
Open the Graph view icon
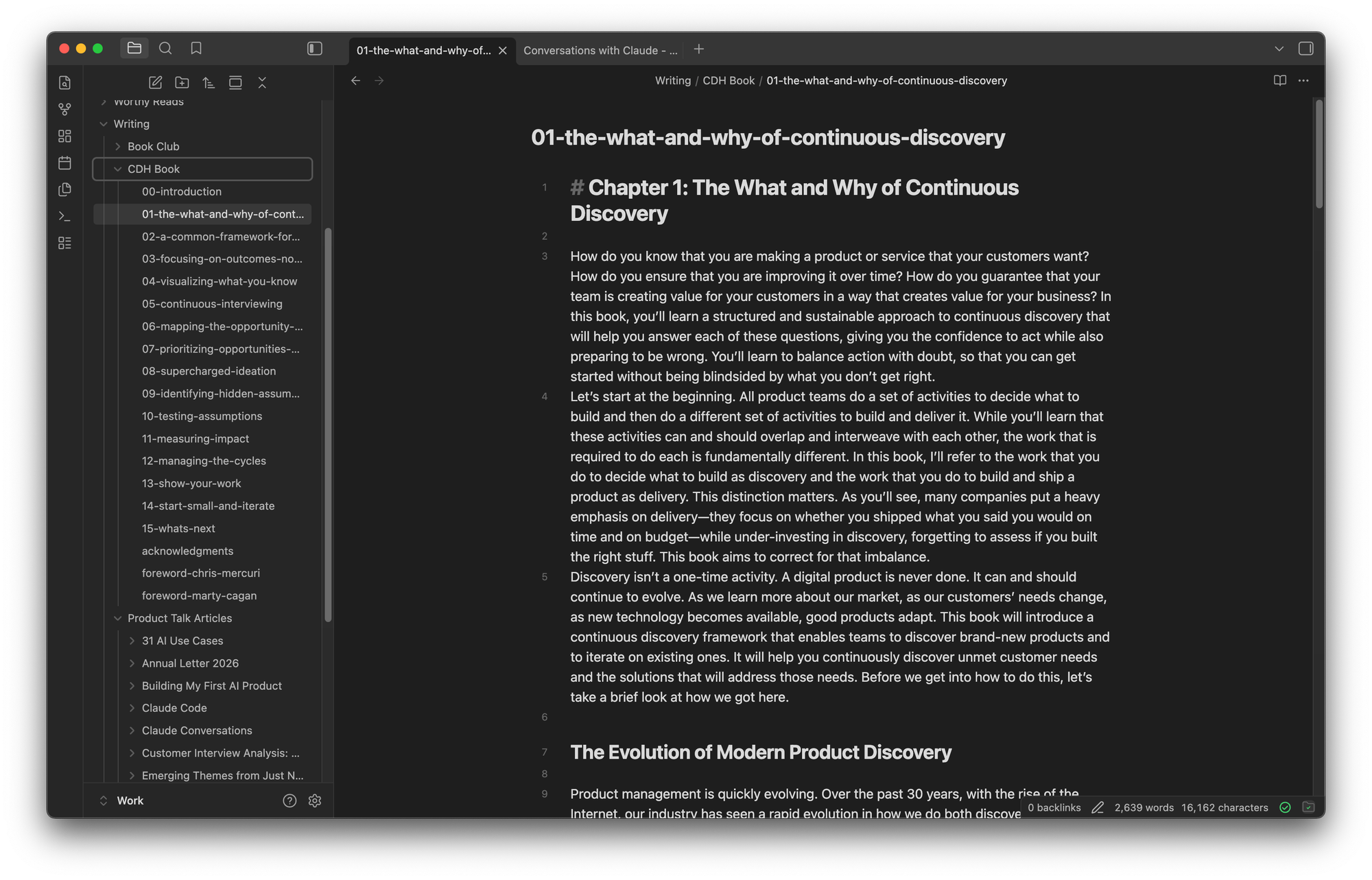(x=64, y=108)
